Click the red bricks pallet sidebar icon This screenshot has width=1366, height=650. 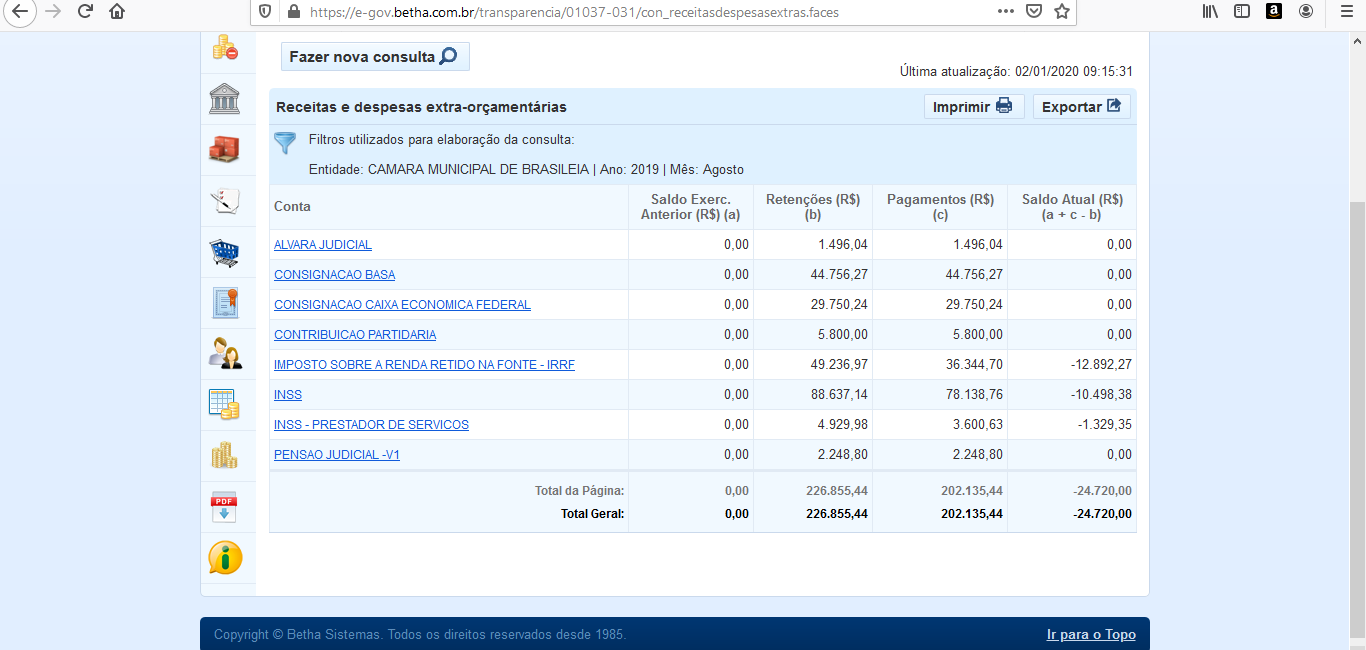225,150
